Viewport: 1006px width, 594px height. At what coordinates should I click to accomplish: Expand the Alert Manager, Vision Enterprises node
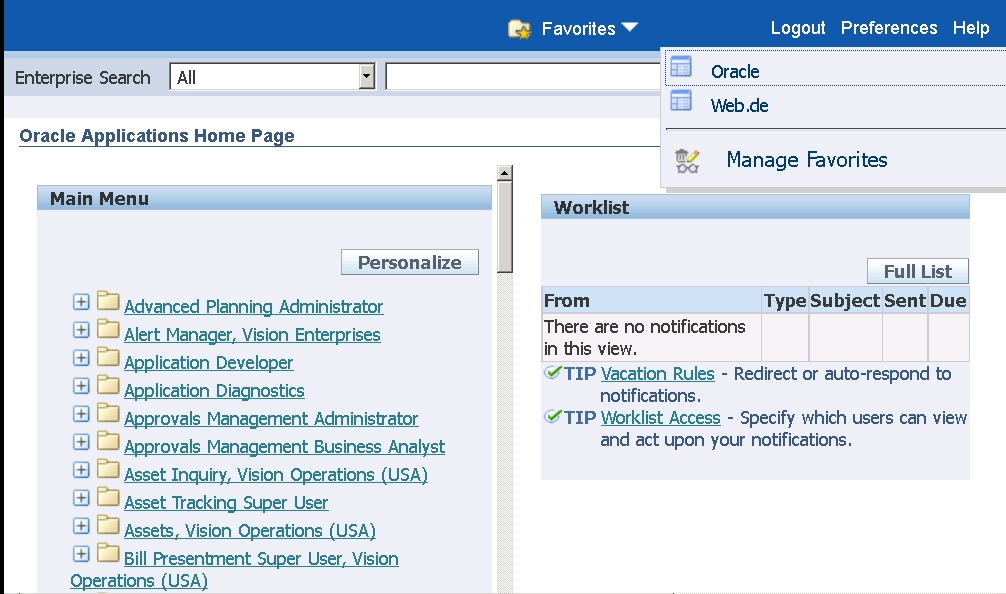click(x=81, y=330)
